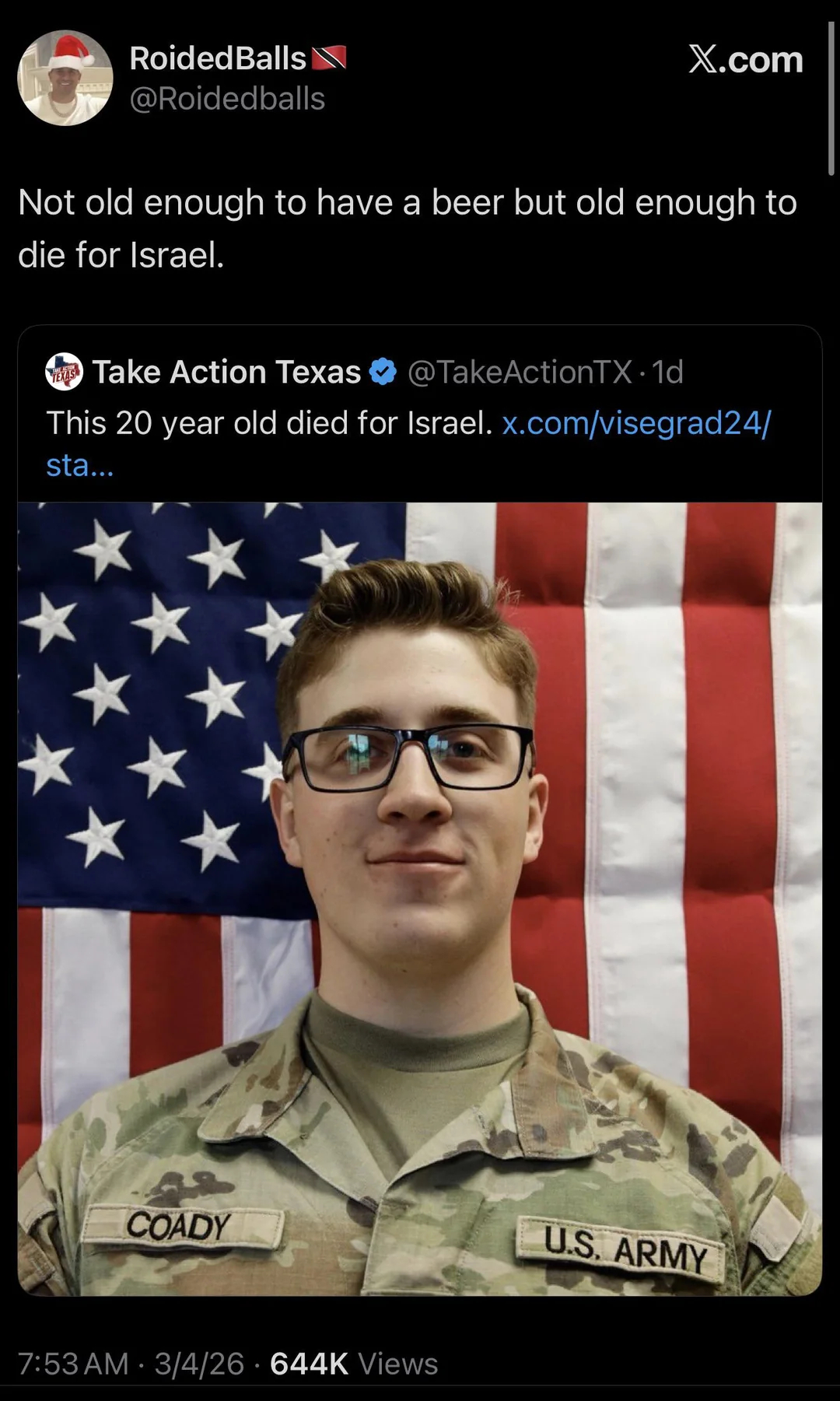
Task: Click the Take Action Texas avatar
Action: point(65,372)
